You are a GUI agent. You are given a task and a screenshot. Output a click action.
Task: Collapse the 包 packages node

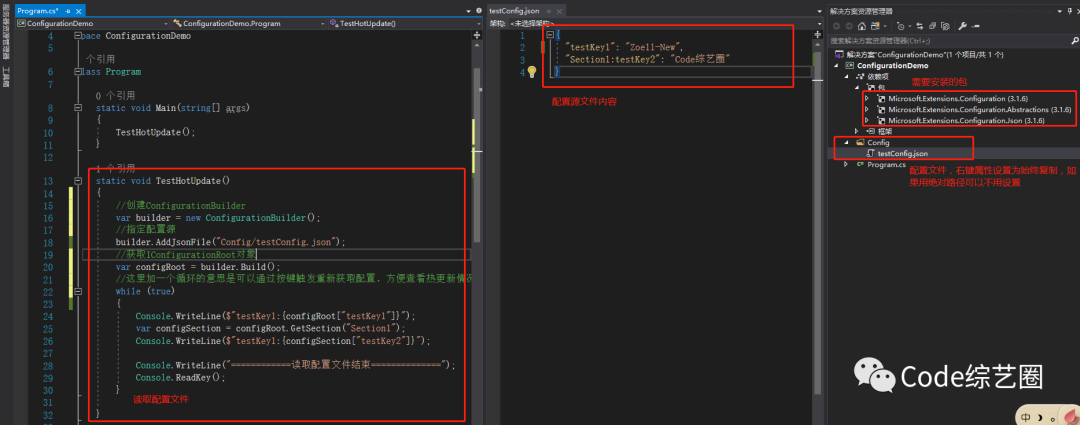(x=857, y=87)
